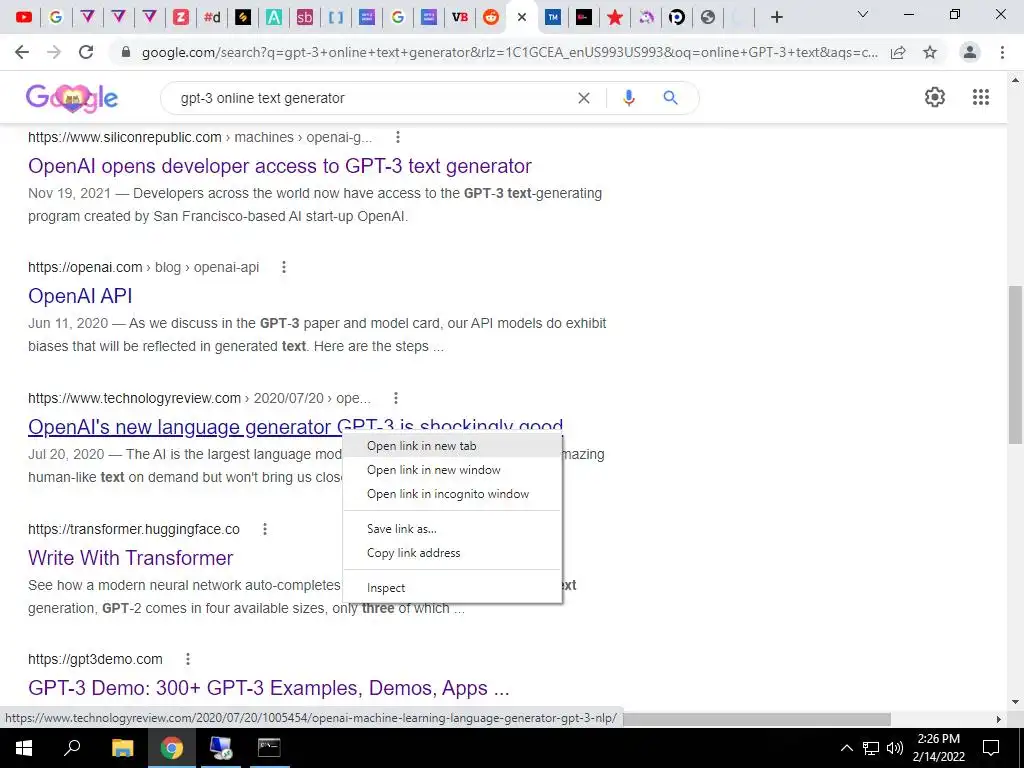1024x768 pixels.
Task: Click the vertical page scrollbar thumb
Action: pos(1015,364)
